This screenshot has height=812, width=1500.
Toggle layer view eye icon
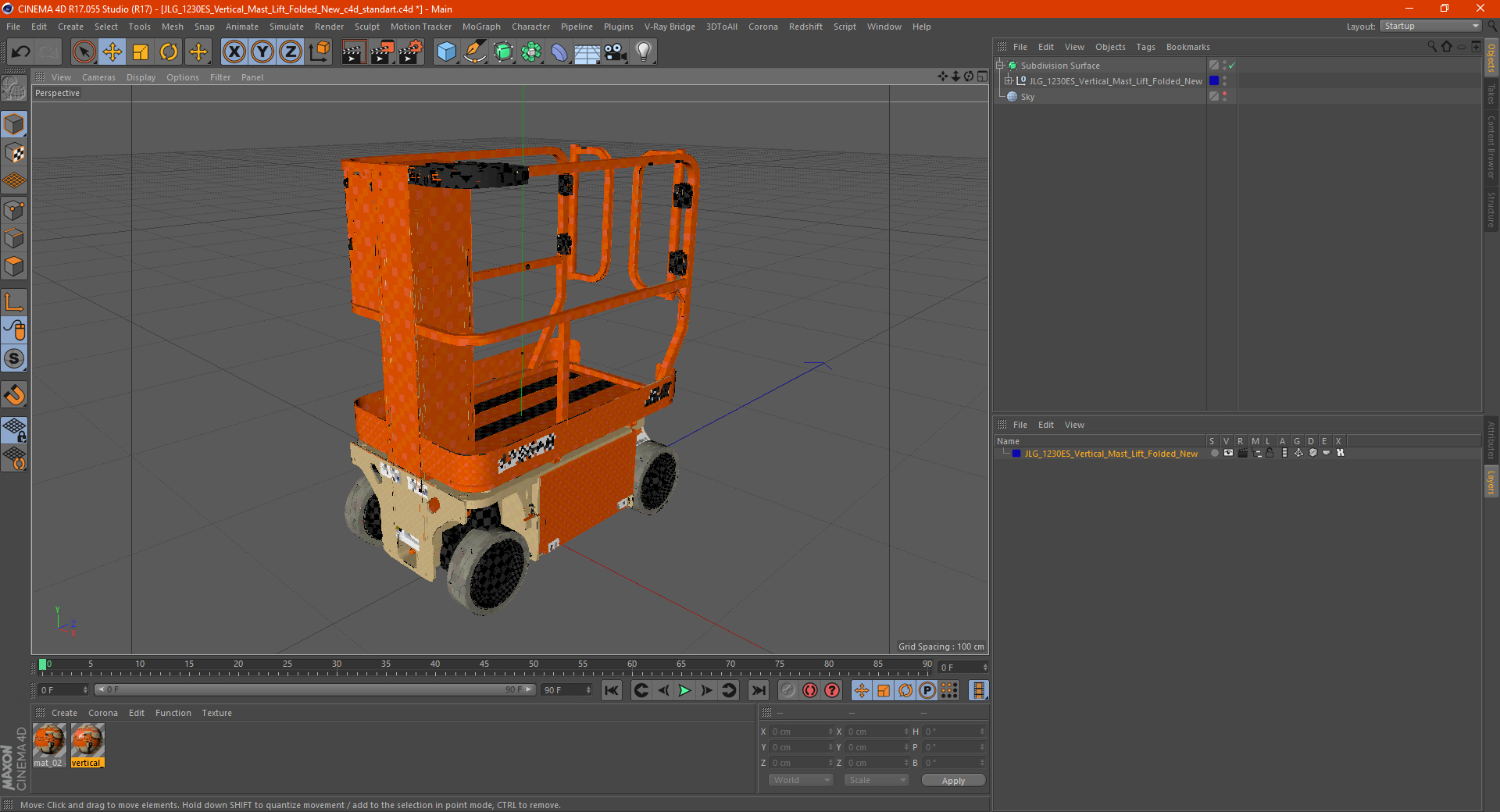click(x=1228, y=454)
